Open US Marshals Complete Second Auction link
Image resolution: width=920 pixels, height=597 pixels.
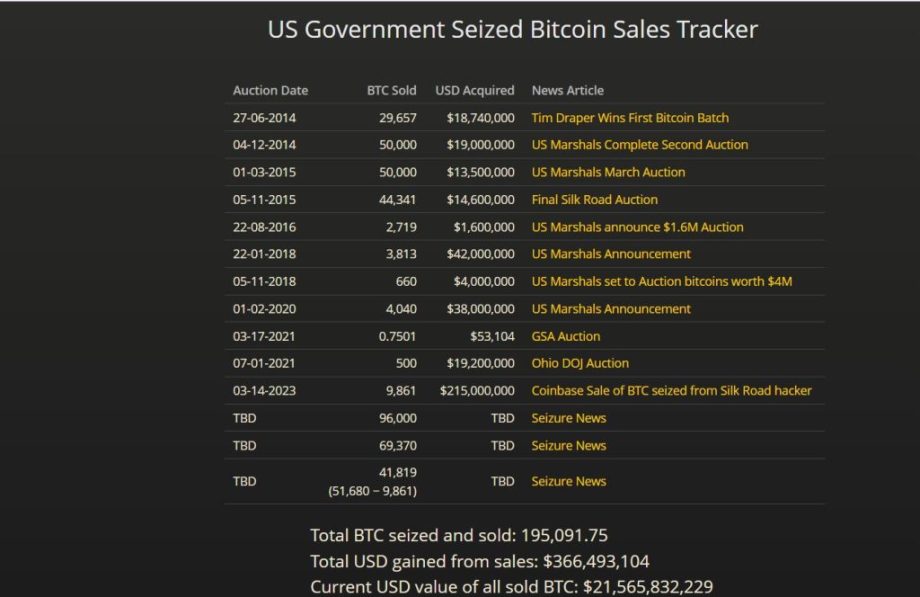[639, 145]
